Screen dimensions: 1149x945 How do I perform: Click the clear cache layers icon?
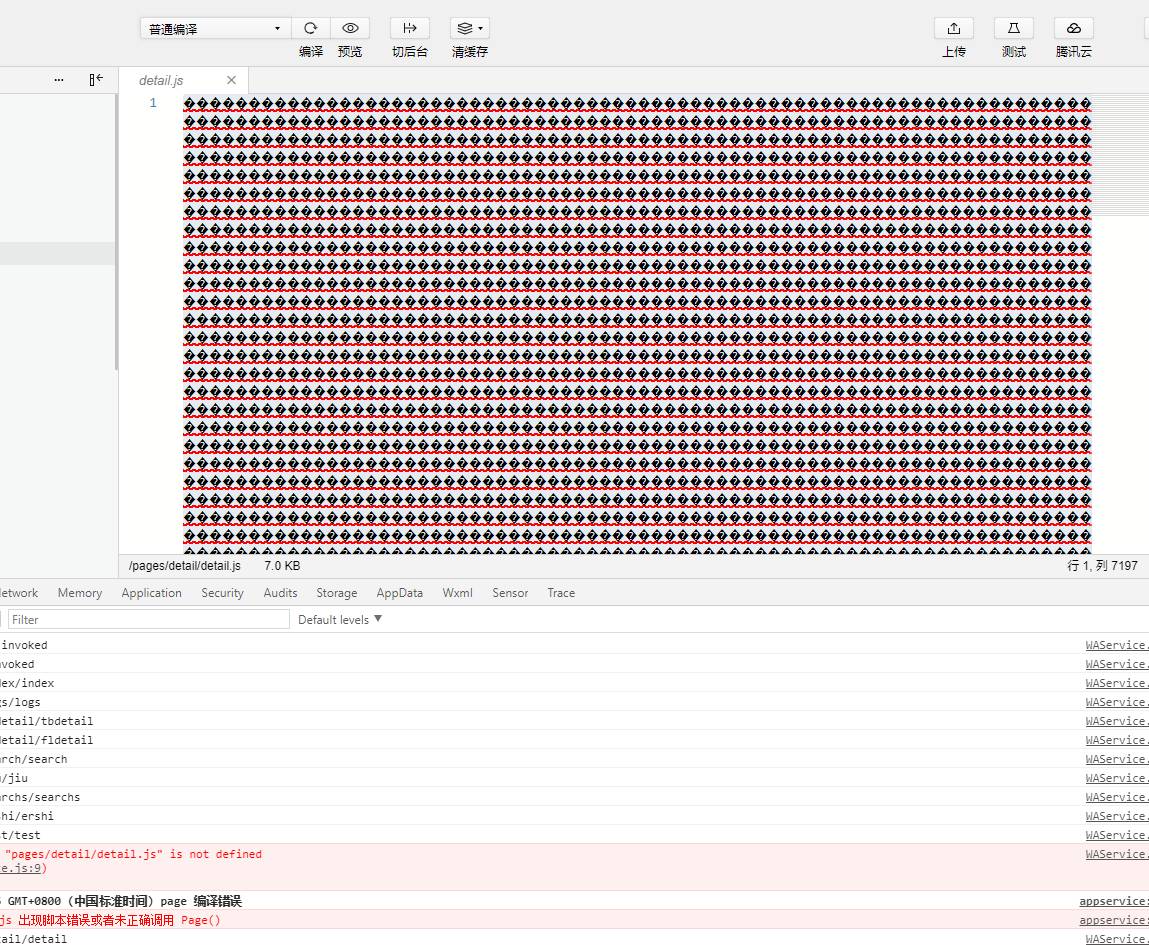(470, 28)
